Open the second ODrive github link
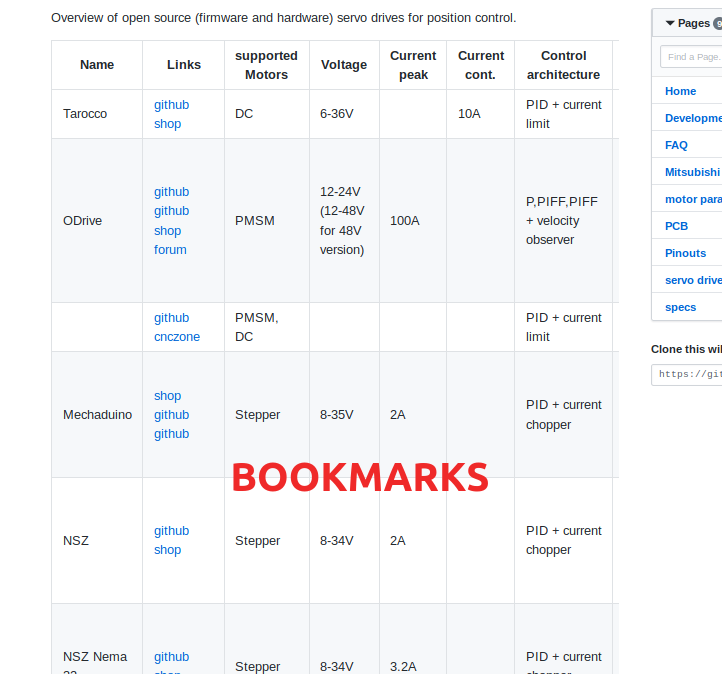722x674 pixels. click(x=171, y=211)
